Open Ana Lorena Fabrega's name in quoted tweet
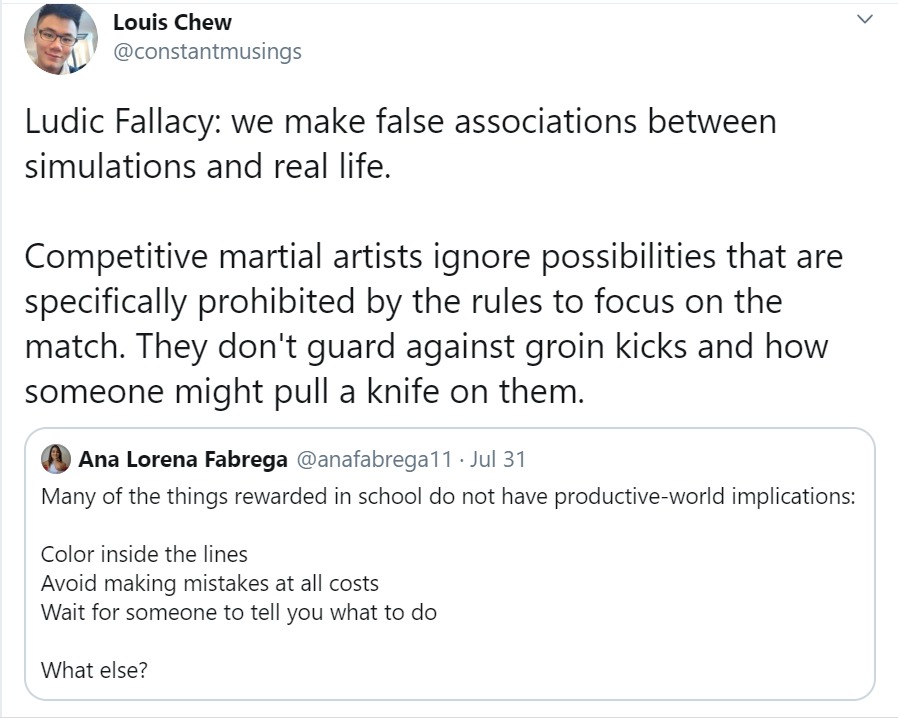Viewport: 898px width, 718px height. [x=182, y=460]
